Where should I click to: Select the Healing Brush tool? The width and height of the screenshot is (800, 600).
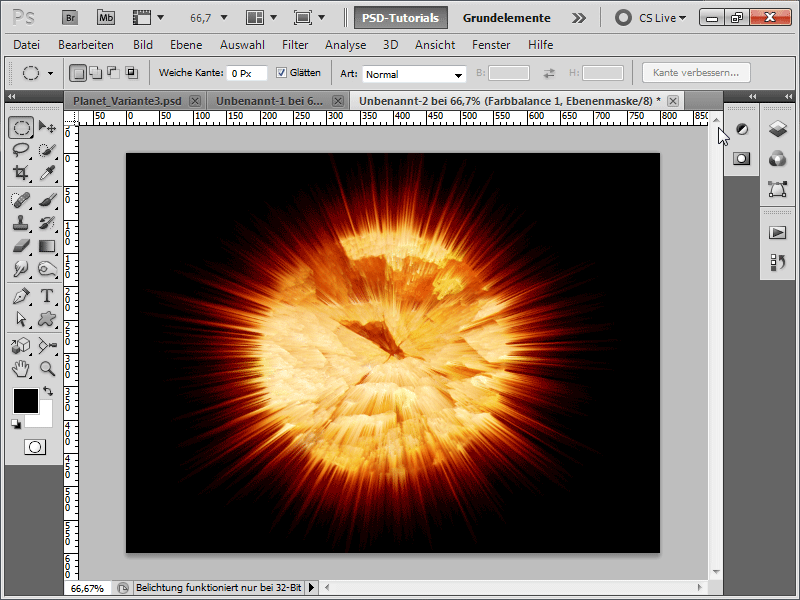pyautogui.click(x=21, y=200)
